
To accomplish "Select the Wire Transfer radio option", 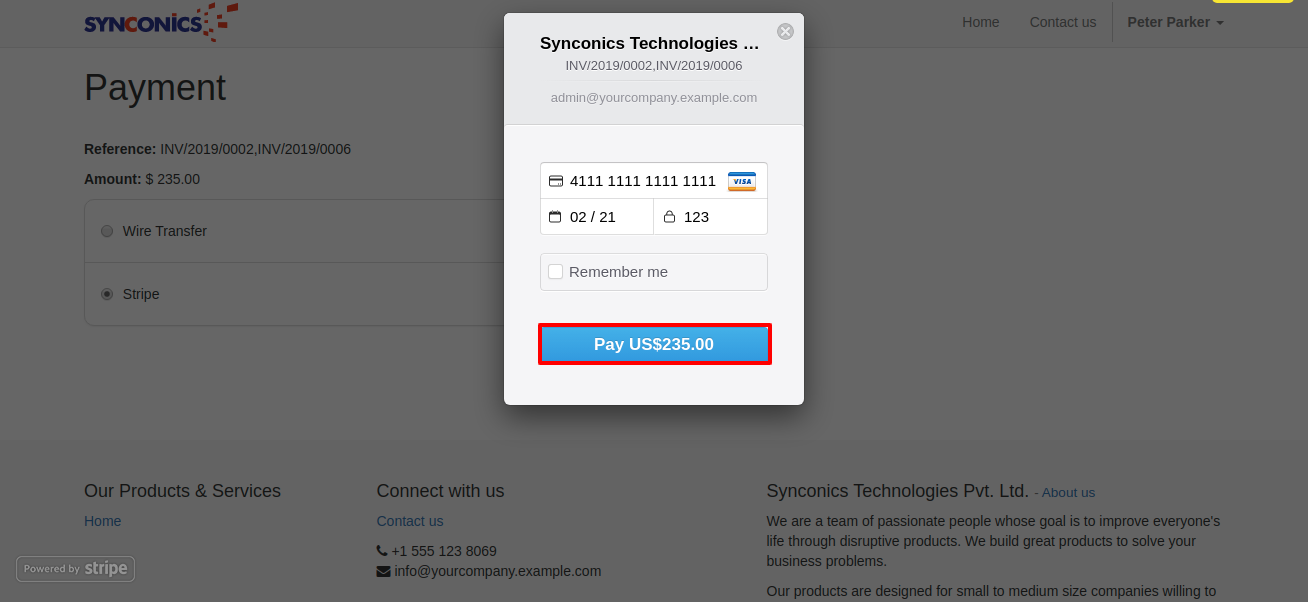I will click(107, 231).
